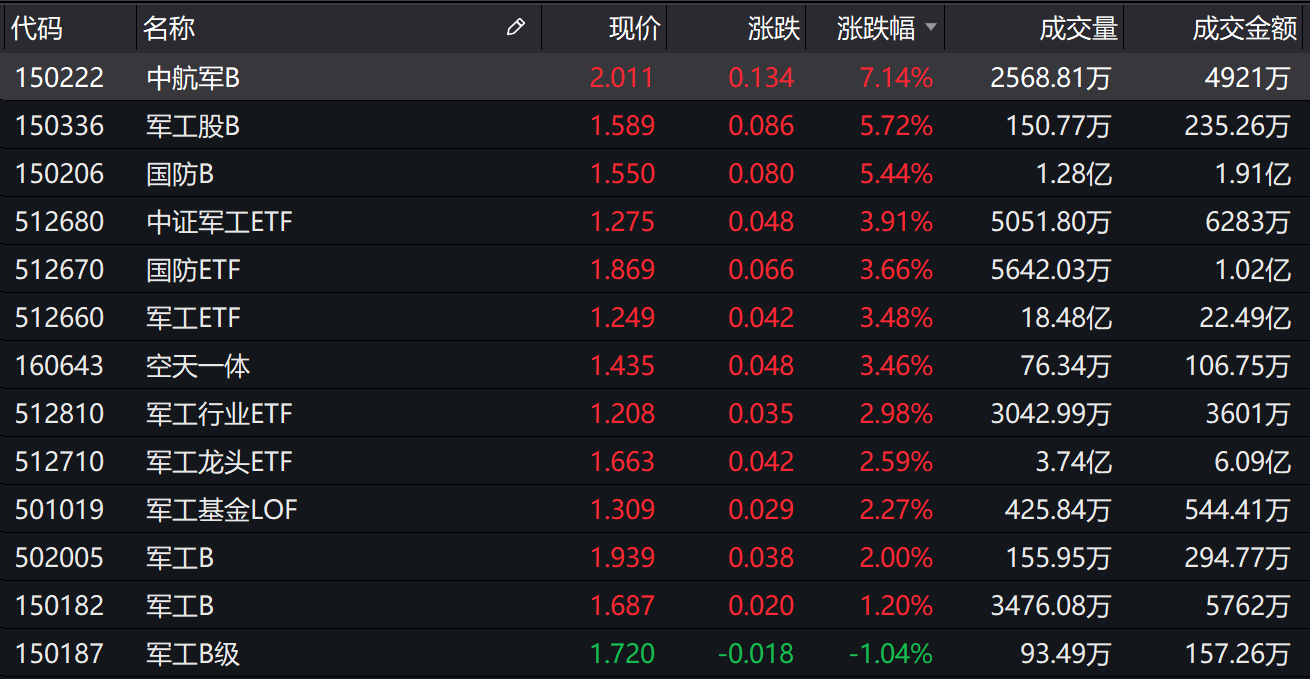Select code 512660 军工ETF
Screen dimensions: 1310x679
coord(60,318)
